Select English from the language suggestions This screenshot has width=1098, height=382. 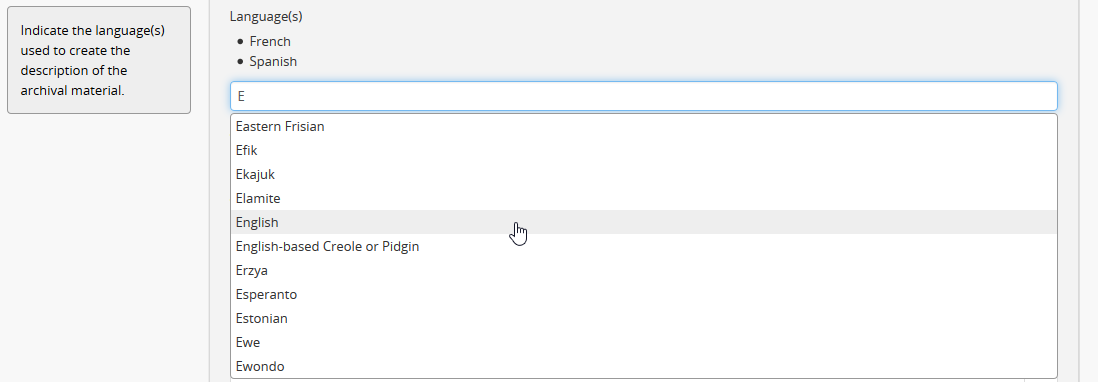click(x=644, y=222)
